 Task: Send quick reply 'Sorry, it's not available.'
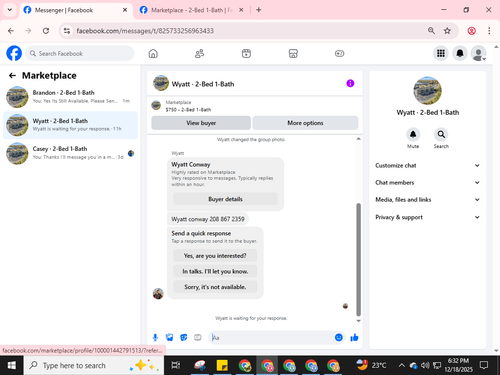coord(215,287)
